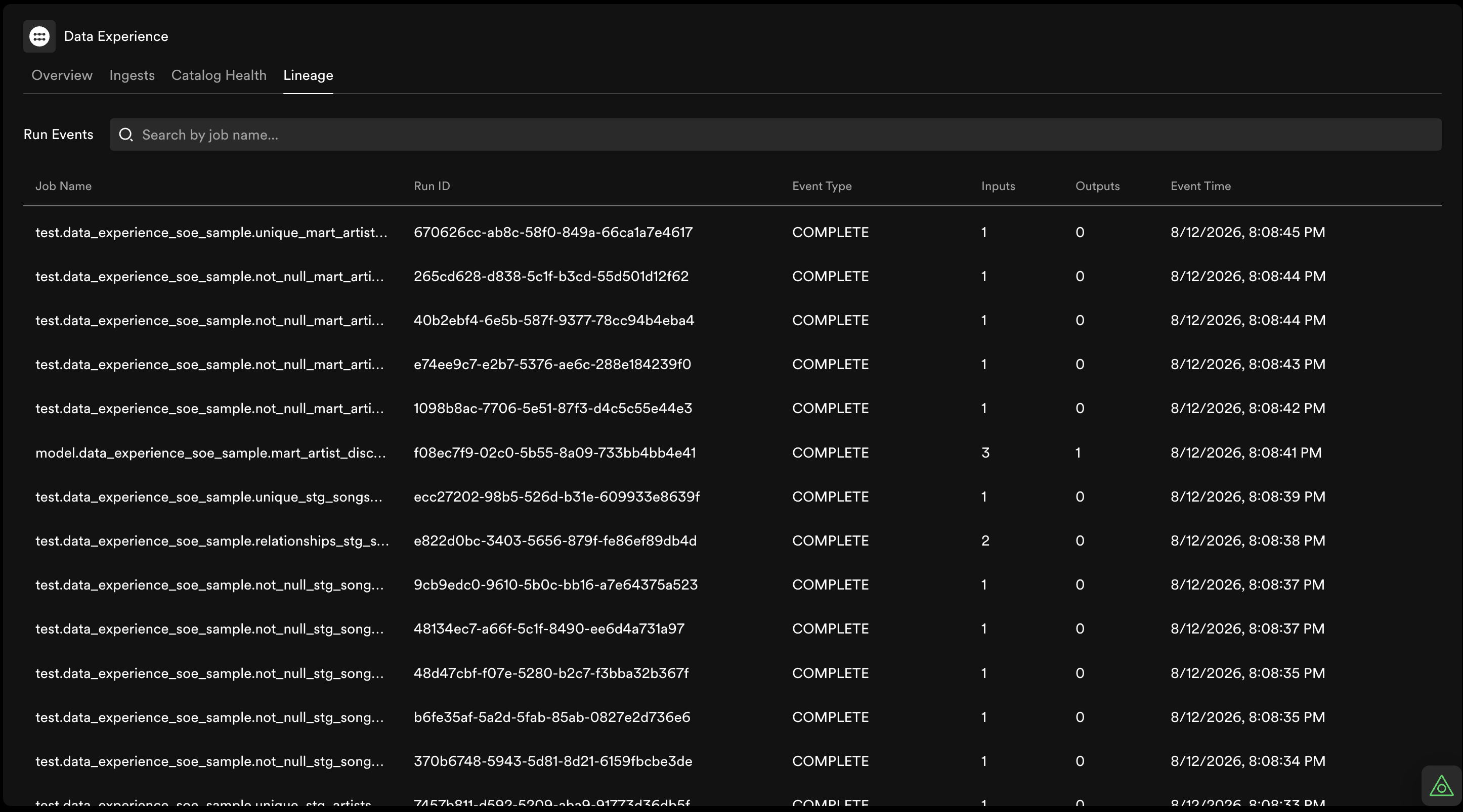Select Run ID 370b6748-5943-5d81-8d21-6159fbcbe3de
This screenshot has width=1463, height=812.
point(553,761)
